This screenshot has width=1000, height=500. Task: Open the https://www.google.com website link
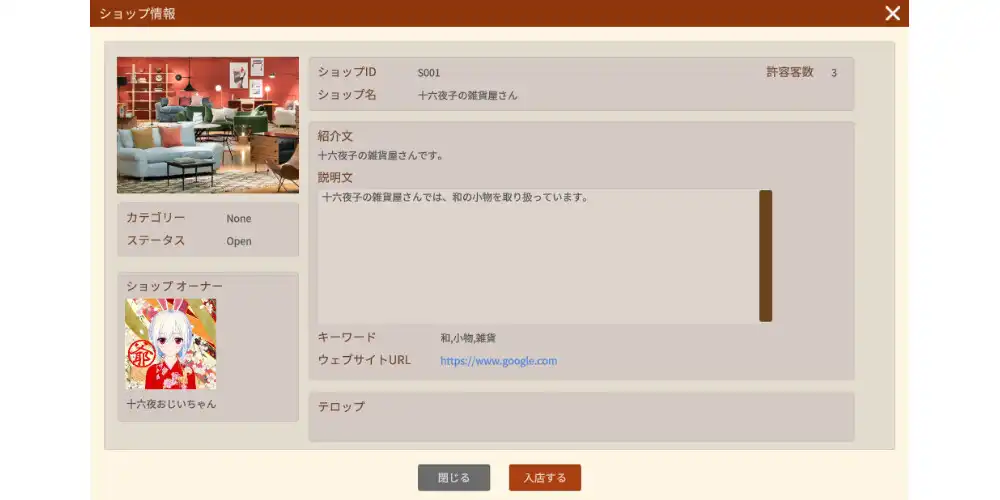[x=499, y=361]
